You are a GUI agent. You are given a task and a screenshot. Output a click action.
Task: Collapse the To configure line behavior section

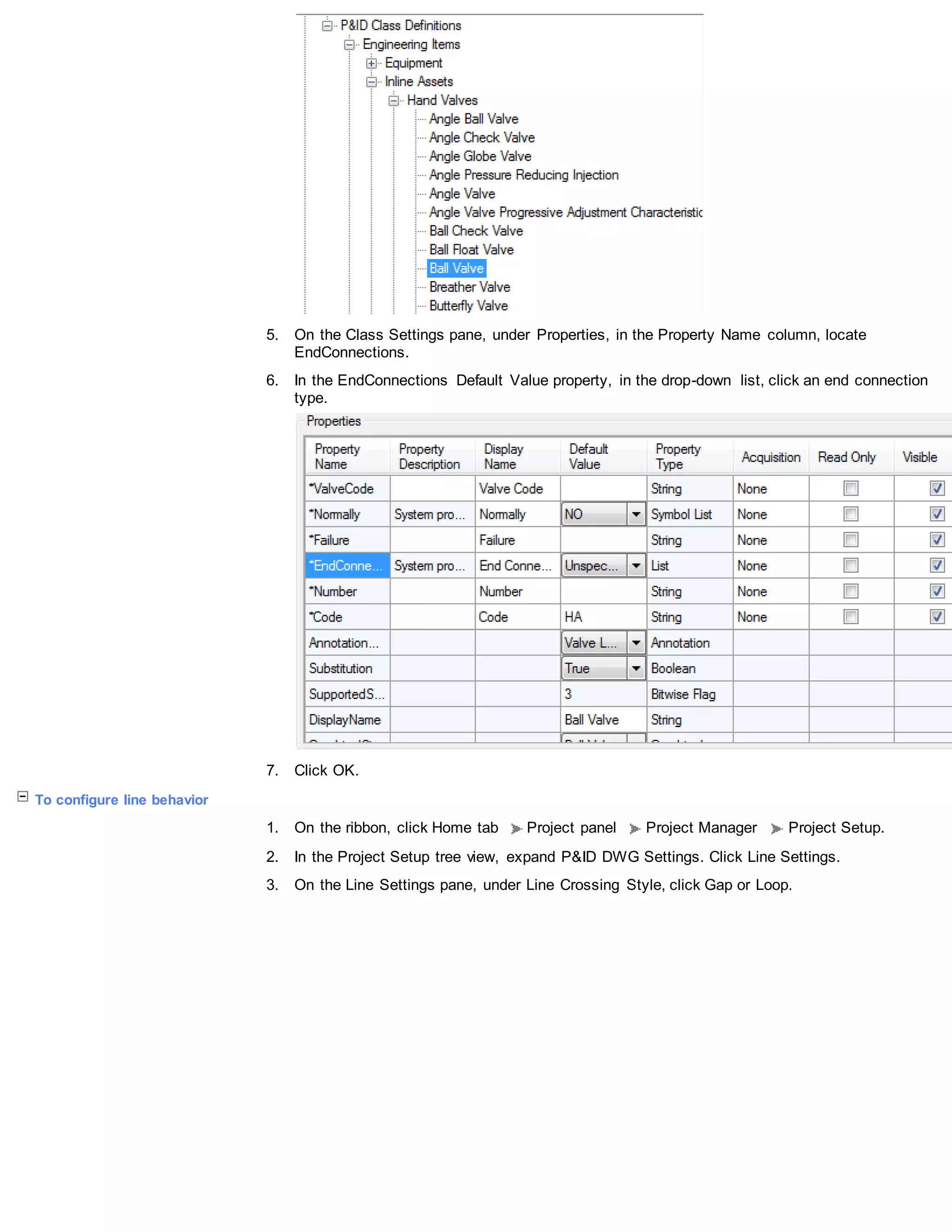[23, 796]
